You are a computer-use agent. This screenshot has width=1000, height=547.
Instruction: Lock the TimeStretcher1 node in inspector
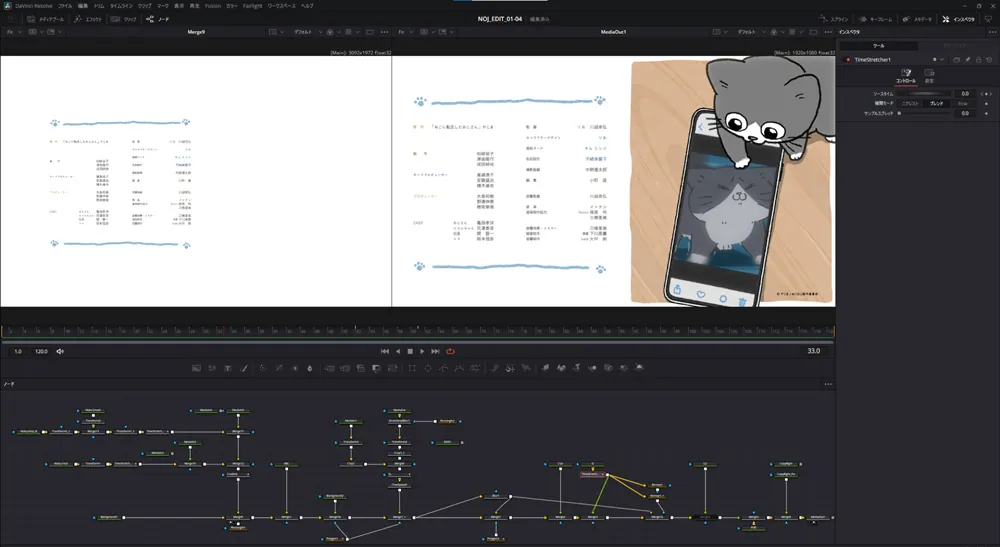pyautogui.click(x=978, y=60)
